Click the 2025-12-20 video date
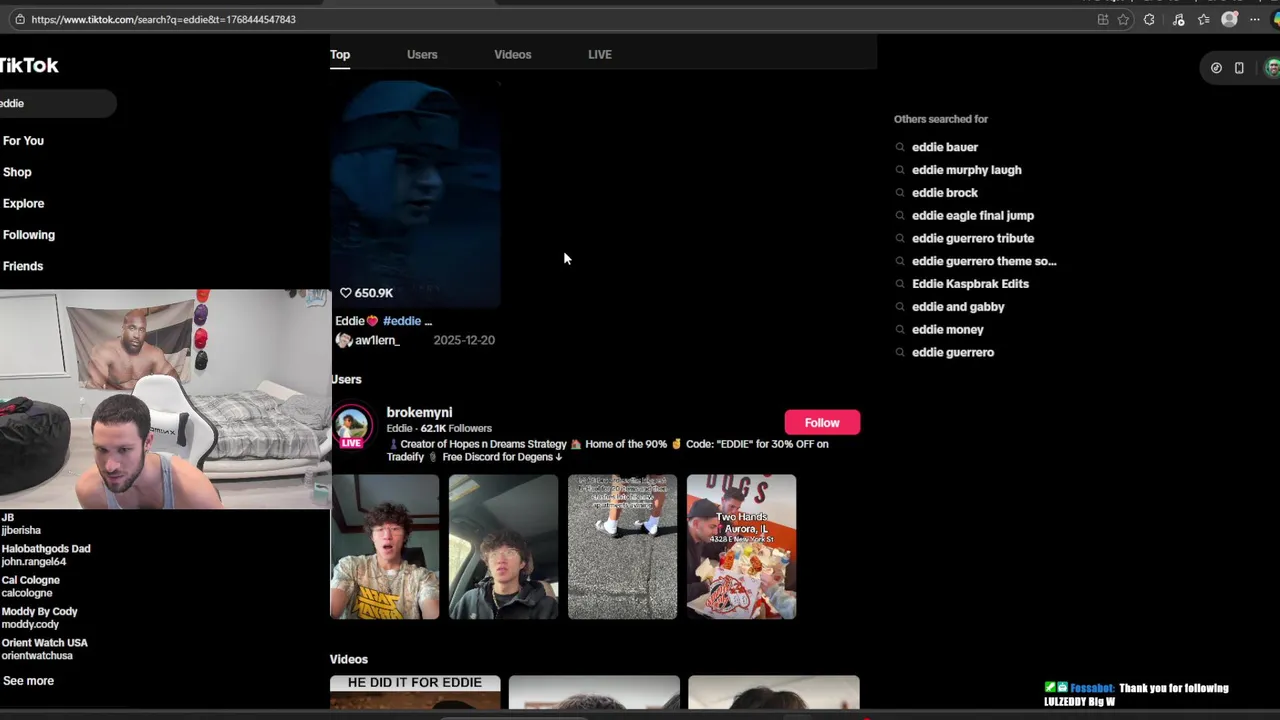This screenshot has width=1280, height=720. (464, 340)
